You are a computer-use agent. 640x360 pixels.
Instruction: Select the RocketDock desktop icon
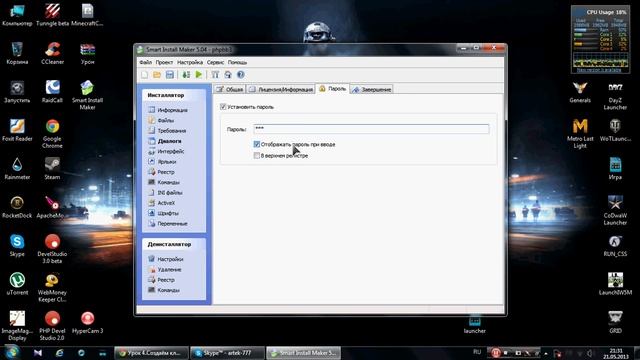tap(17, 207)
